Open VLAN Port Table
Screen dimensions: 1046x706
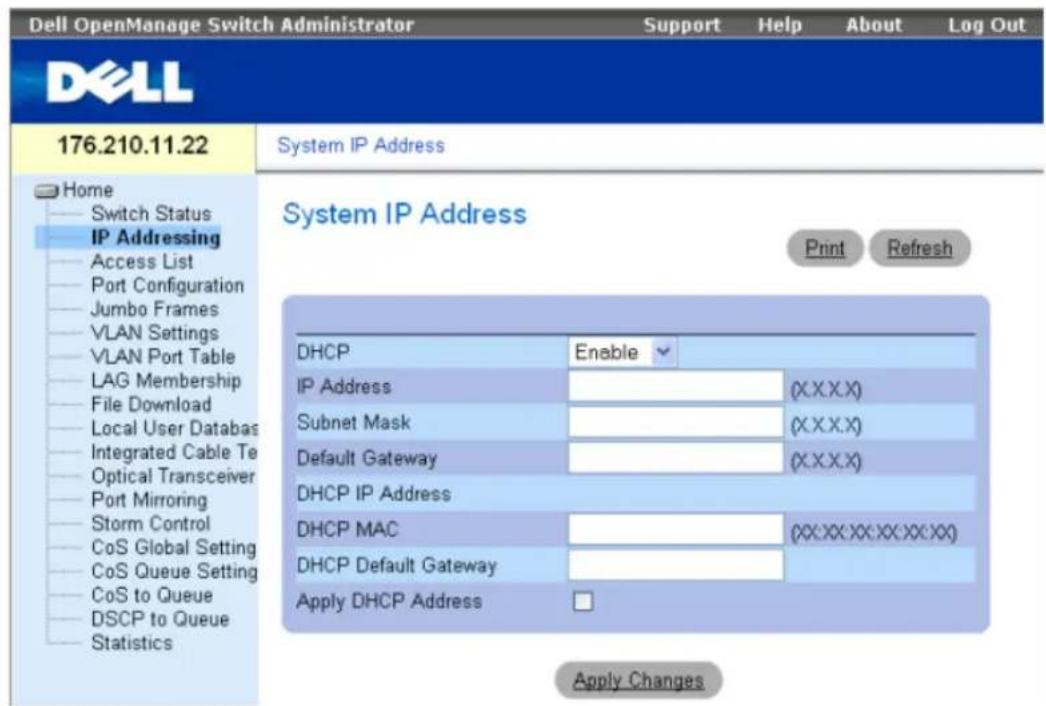point(163,357)
